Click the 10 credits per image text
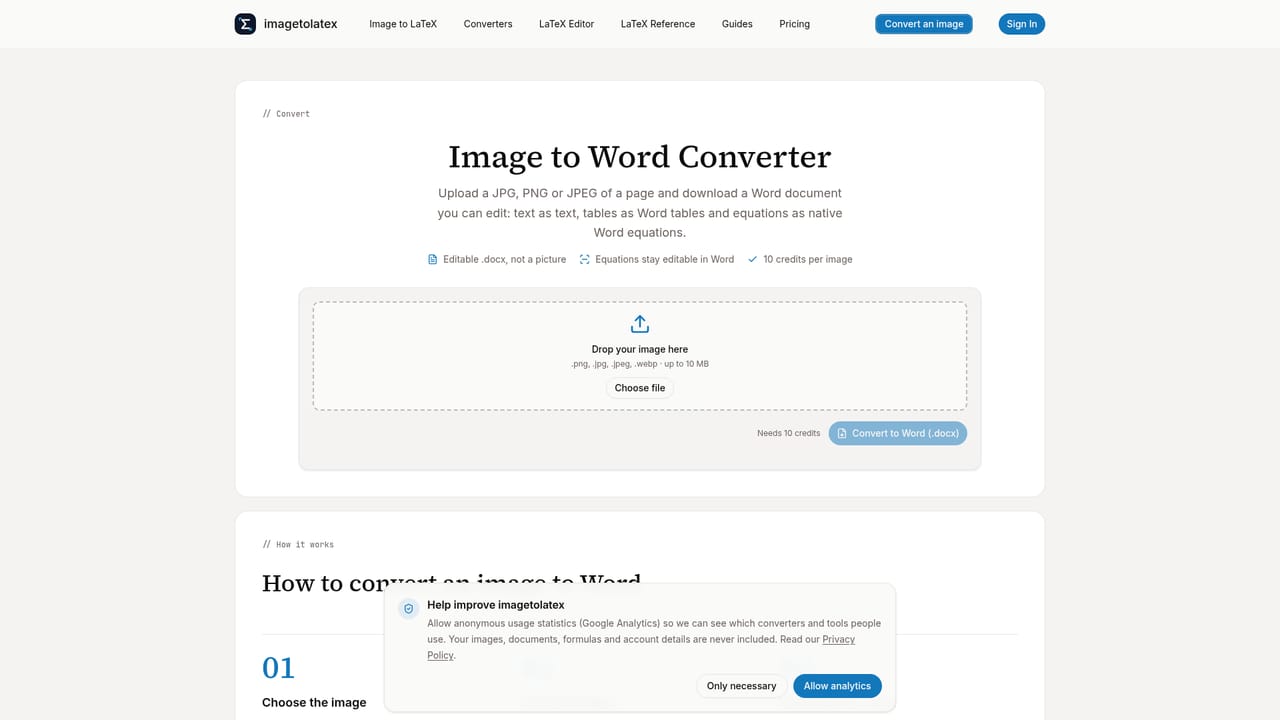1280x720 pixels. pos(808,259)
